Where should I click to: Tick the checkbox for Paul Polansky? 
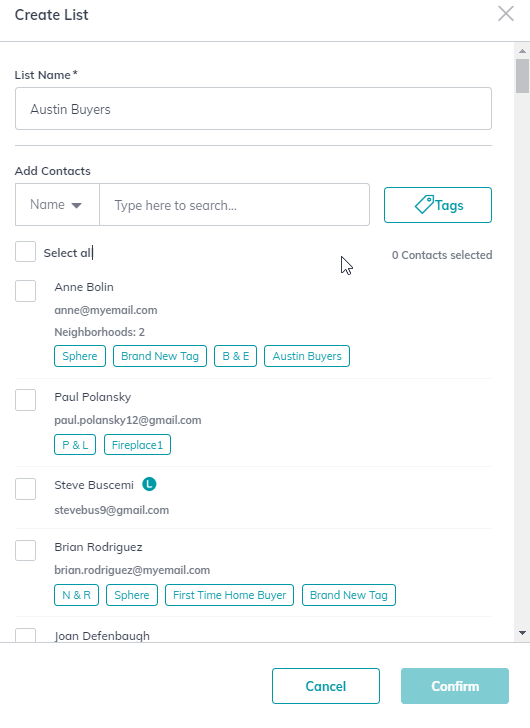pos(26,400)
